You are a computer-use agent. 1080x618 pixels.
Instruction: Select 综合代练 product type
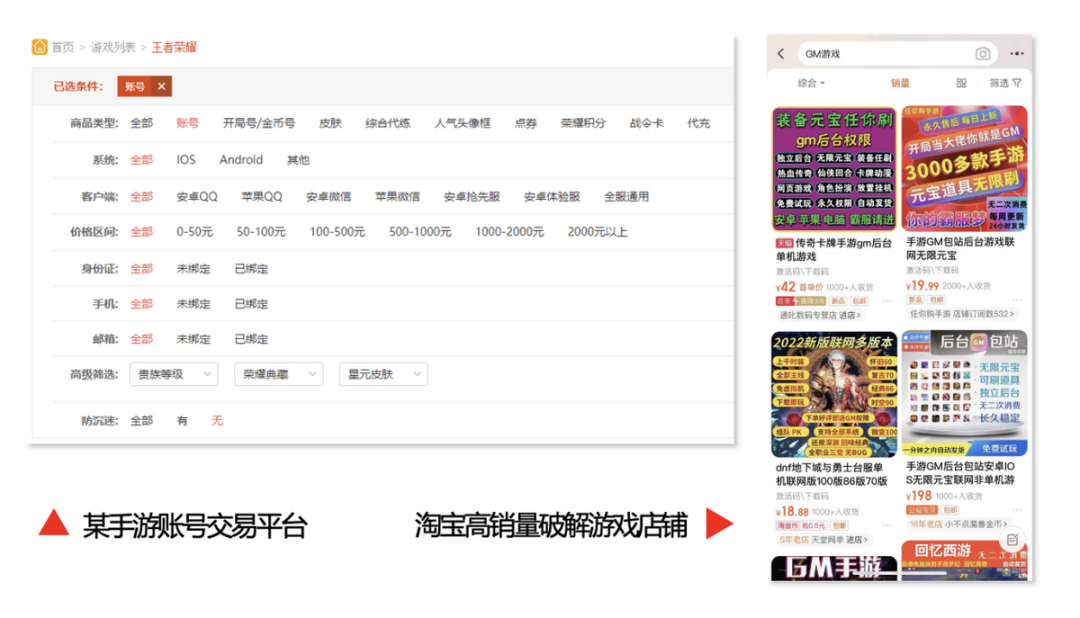388,123
